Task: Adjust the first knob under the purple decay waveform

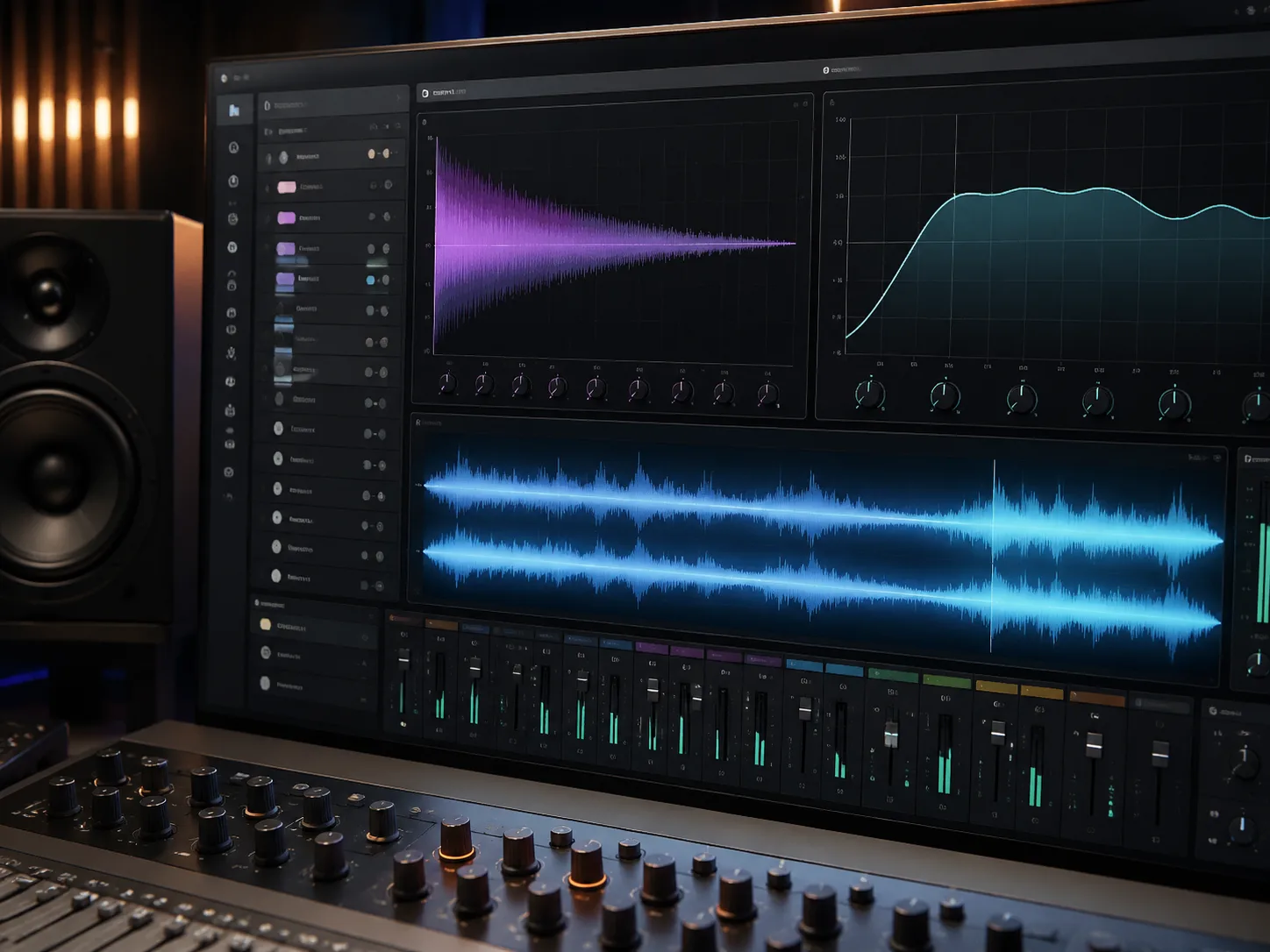Action: (x=446, y=383)
